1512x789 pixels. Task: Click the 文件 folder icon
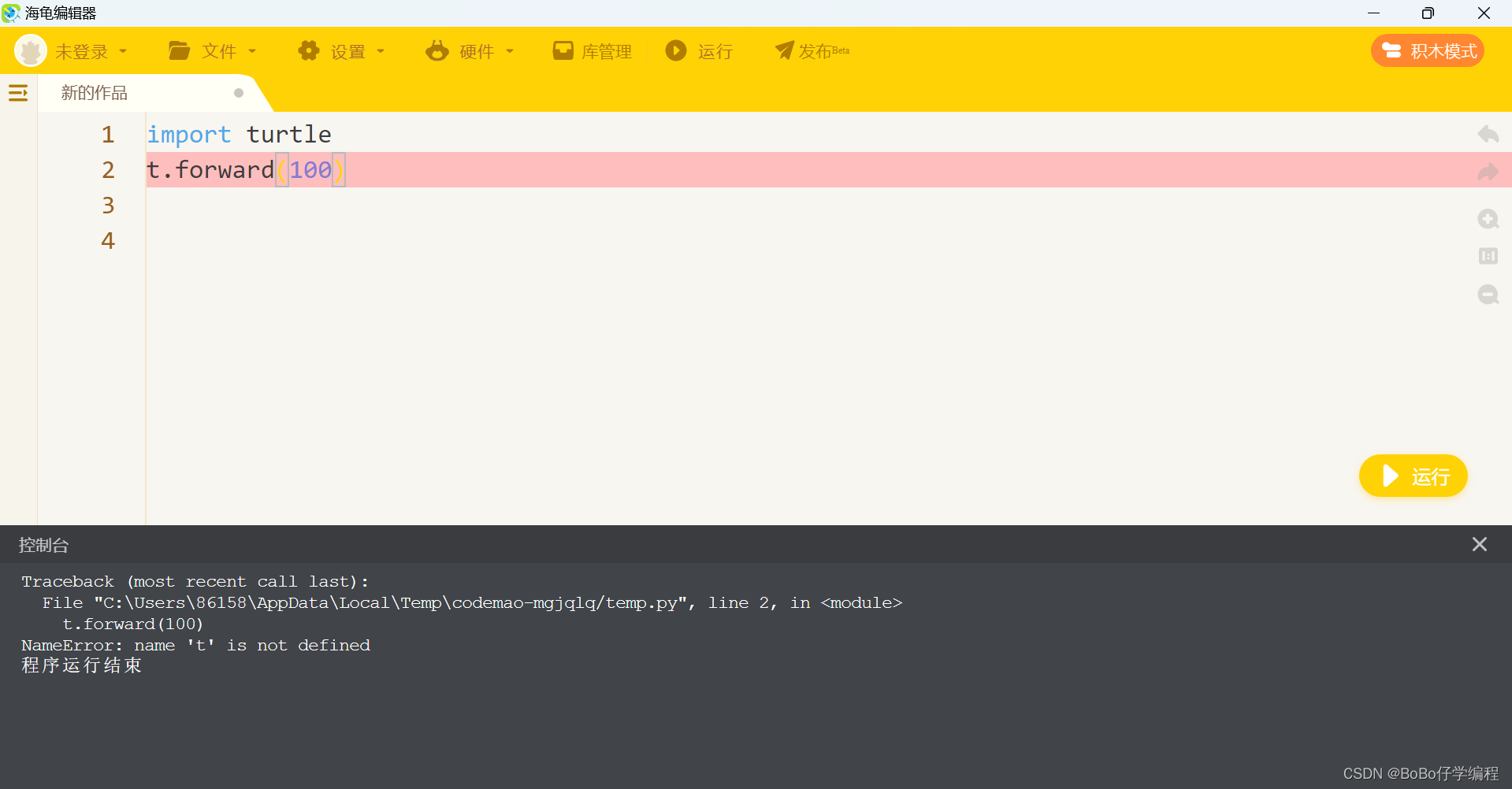tap(179, 51)
